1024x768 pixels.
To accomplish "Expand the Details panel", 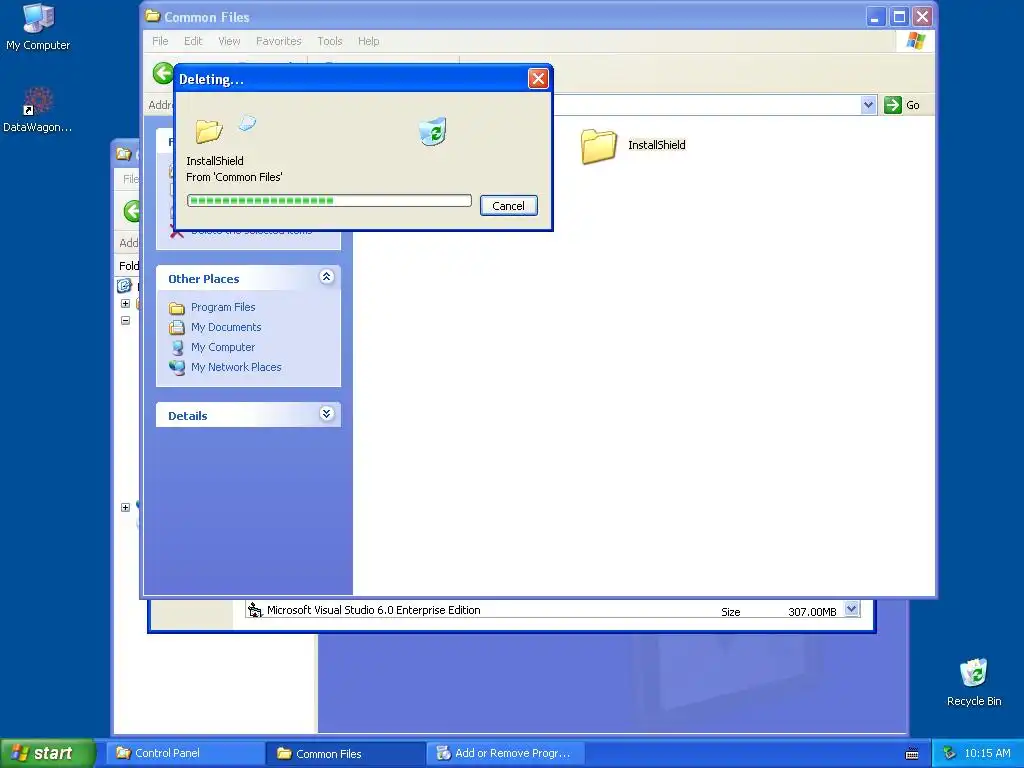I will [327, 414].
